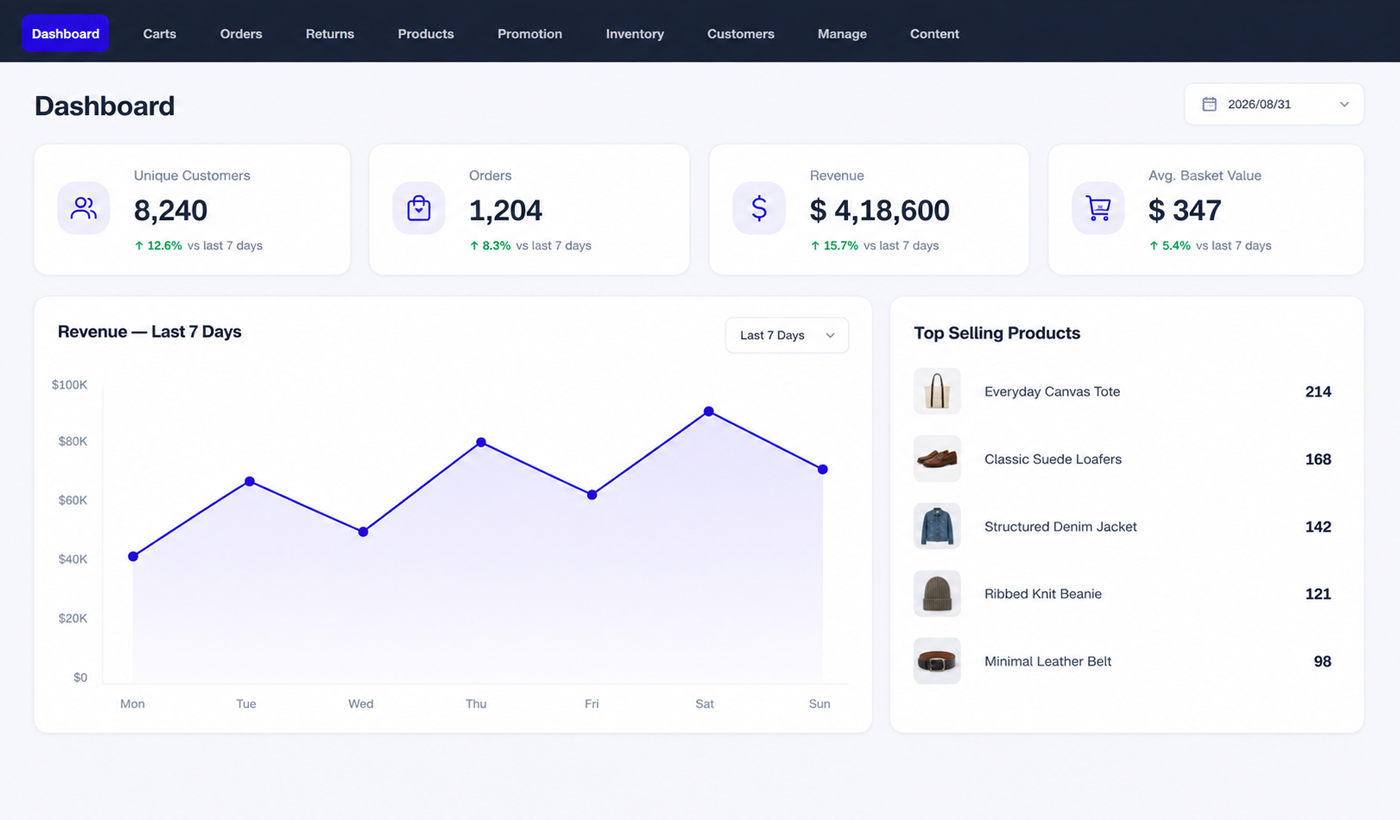Click the Avg. Basket Value cart icon
This screenshot has height=820, width=1400.
point(1098,208)
